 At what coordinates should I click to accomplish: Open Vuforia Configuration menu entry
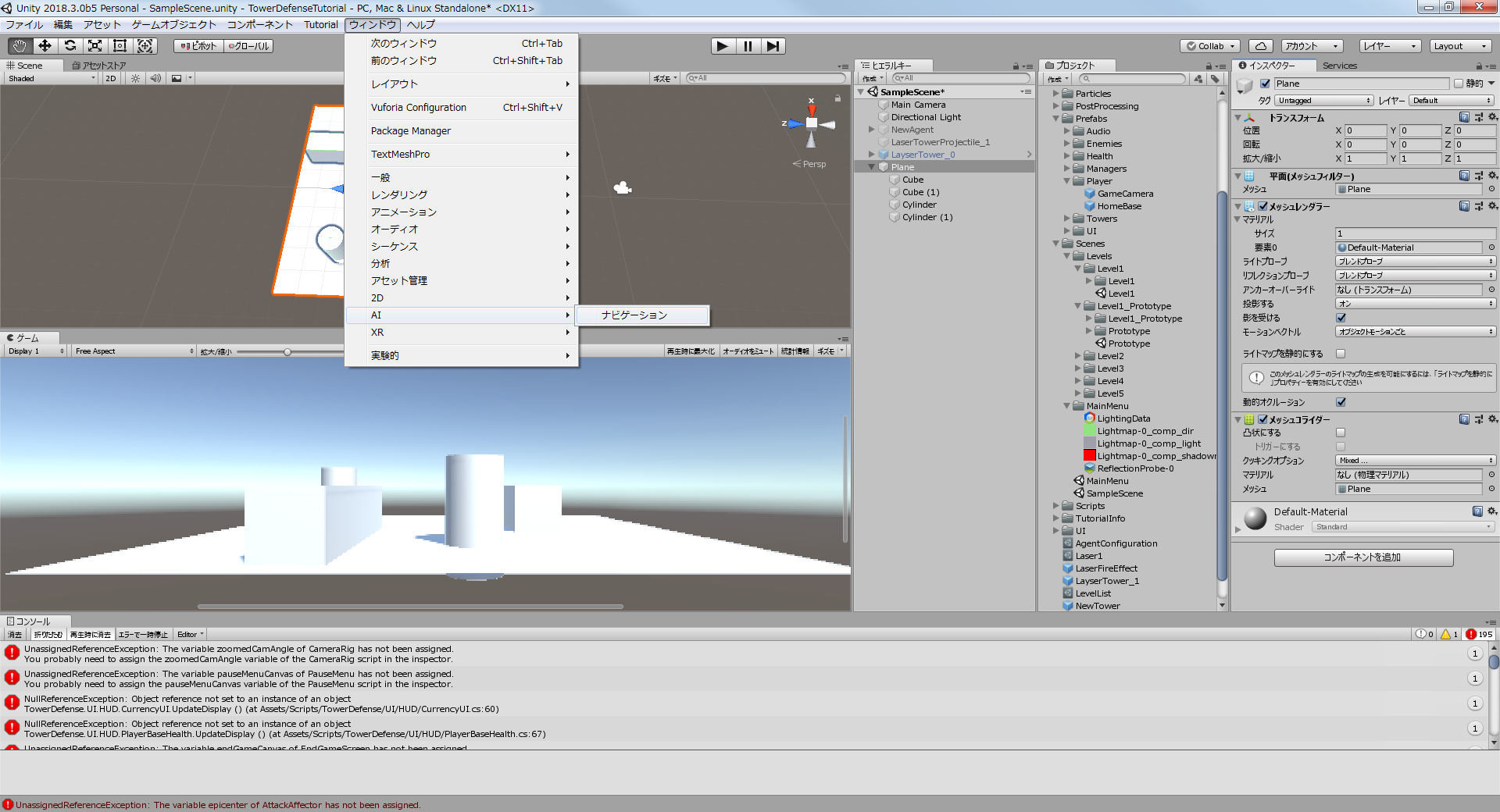click(x=461, y=108)
